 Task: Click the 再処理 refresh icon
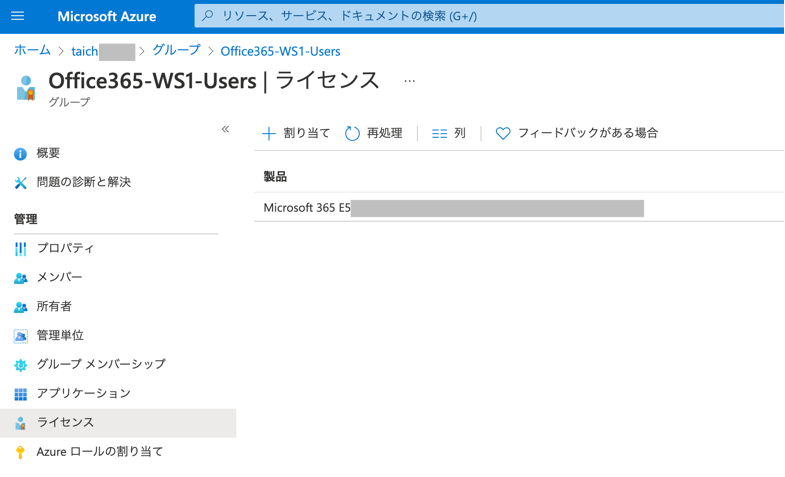tap(352, 134)
